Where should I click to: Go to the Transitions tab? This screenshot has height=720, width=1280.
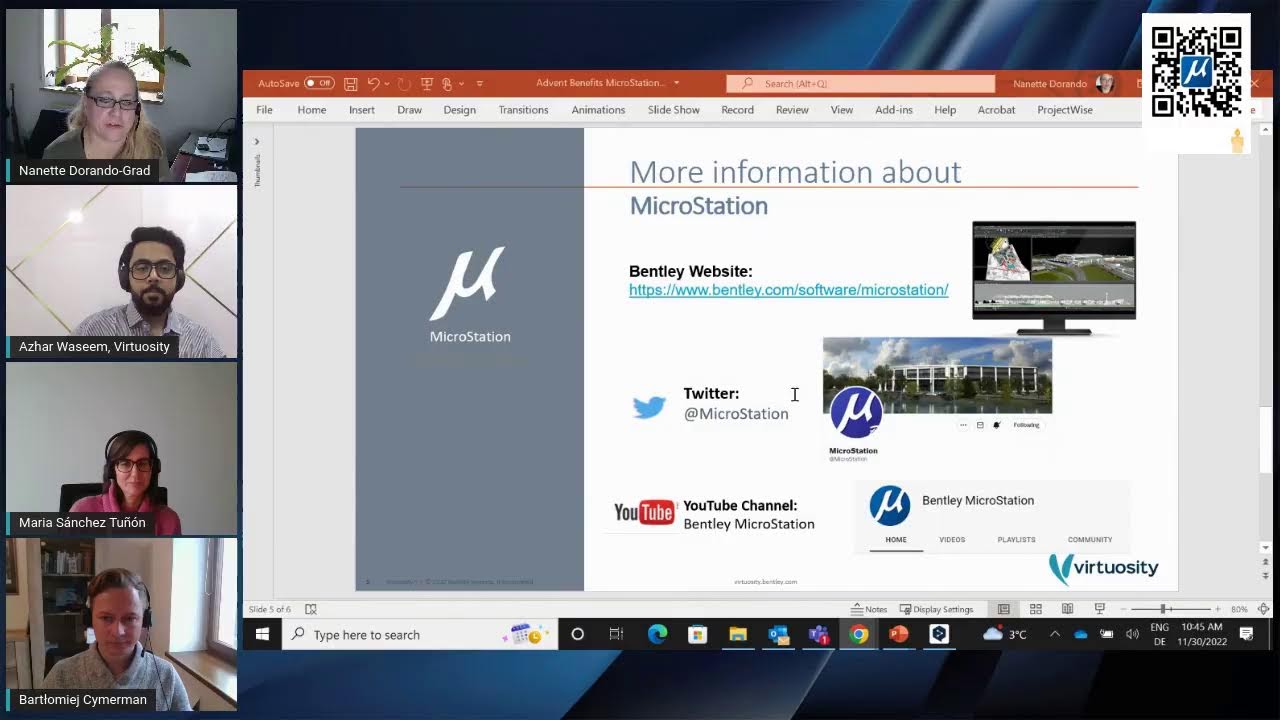click(x=523, y=110)
